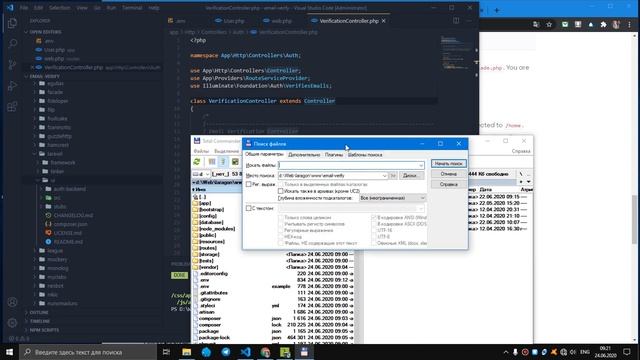
Task: Click the thumbnails view icon in Total Commander toolbar
Action: 235,162
